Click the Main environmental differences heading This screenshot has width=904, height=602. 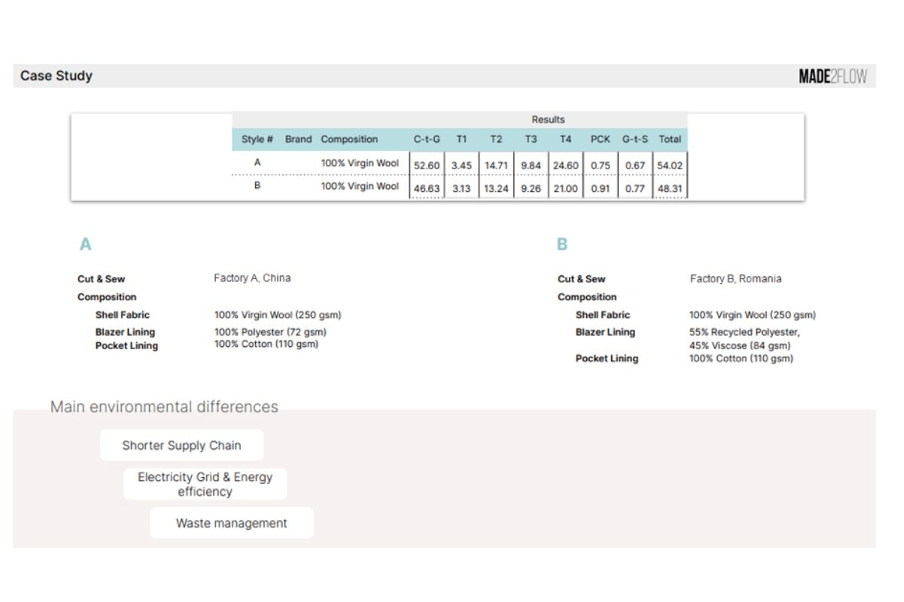tap(164, 407)
